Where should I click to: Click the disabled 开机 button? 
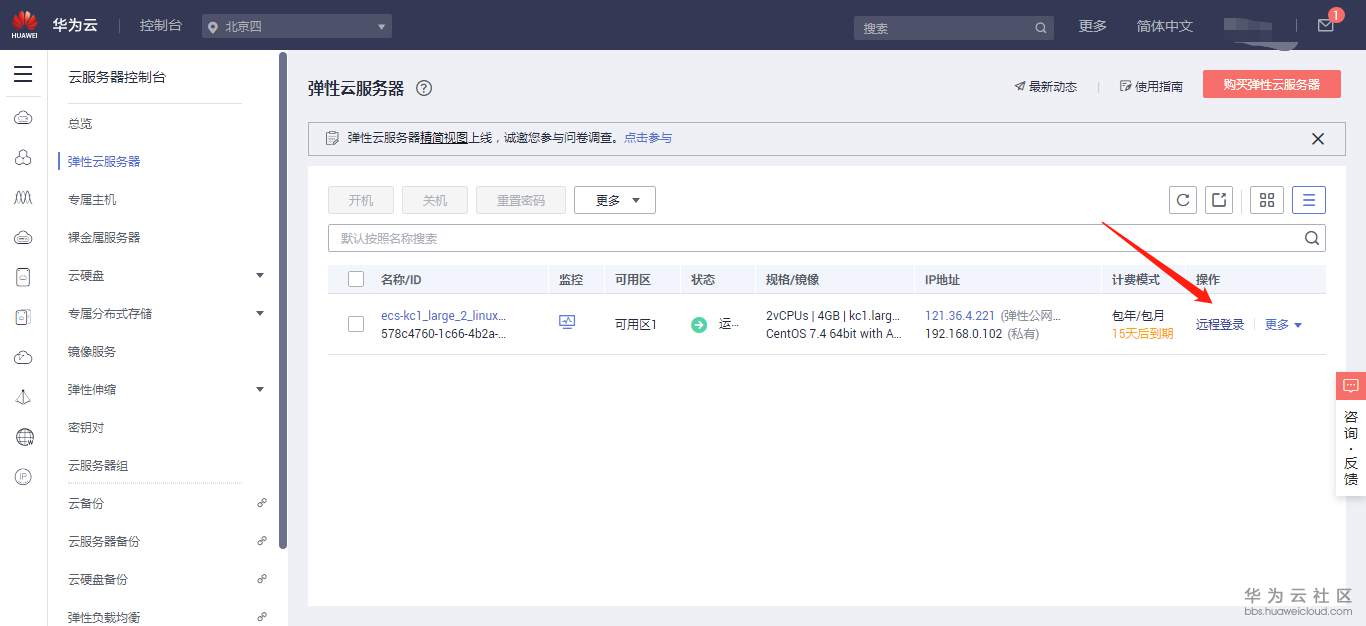[x=361, y=200]
